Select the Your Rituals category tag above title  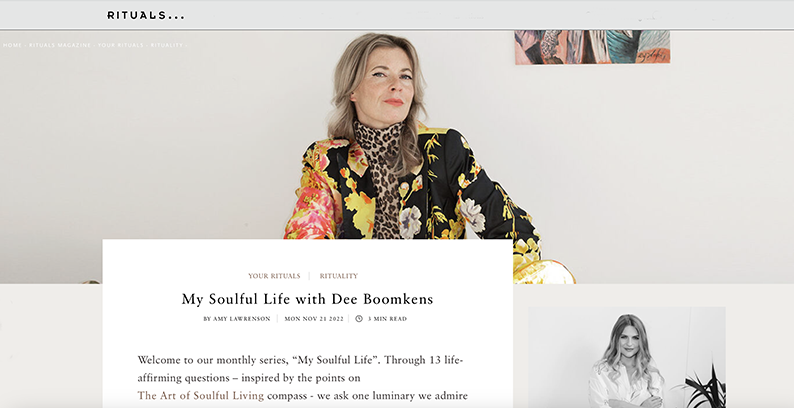(x=274, y=276)
